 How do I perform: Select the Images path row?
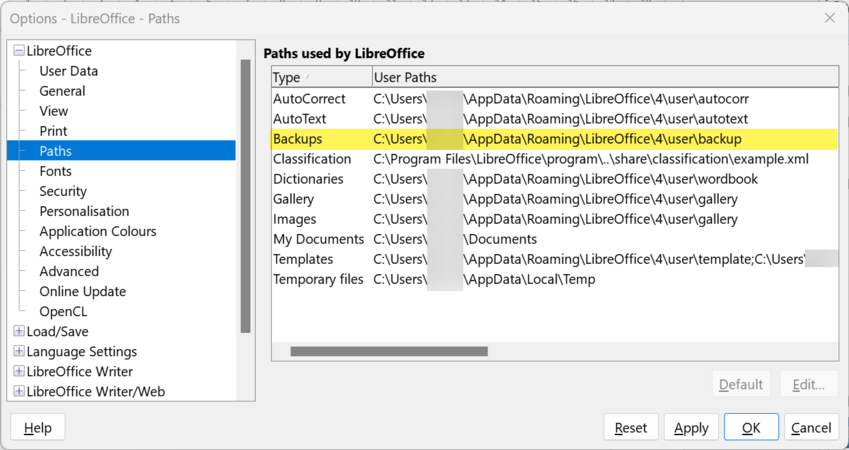[x=555, y=219]
